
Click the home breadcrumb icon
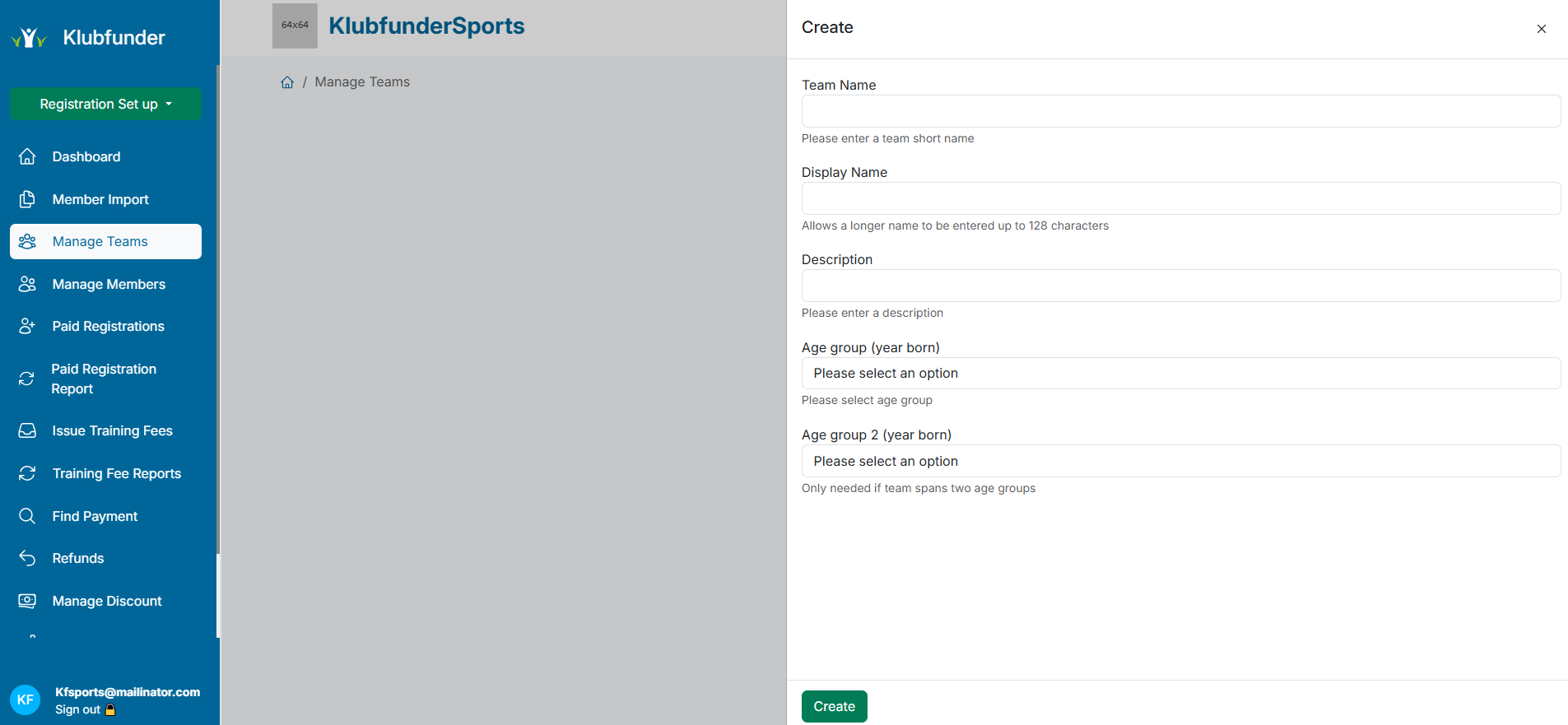click(287, 82)
